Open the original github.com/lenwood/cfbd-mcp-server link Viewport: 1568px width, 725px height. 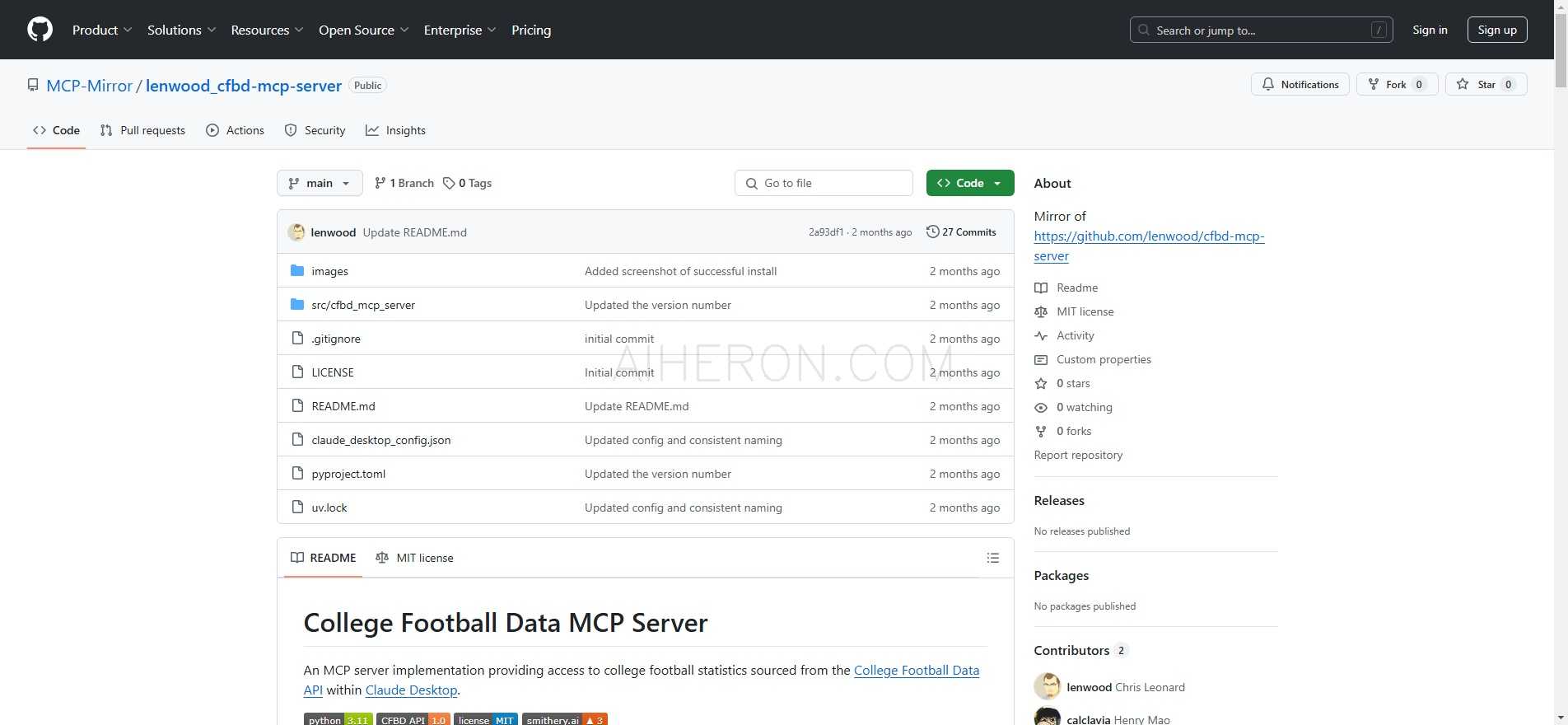coord(1149,246)
